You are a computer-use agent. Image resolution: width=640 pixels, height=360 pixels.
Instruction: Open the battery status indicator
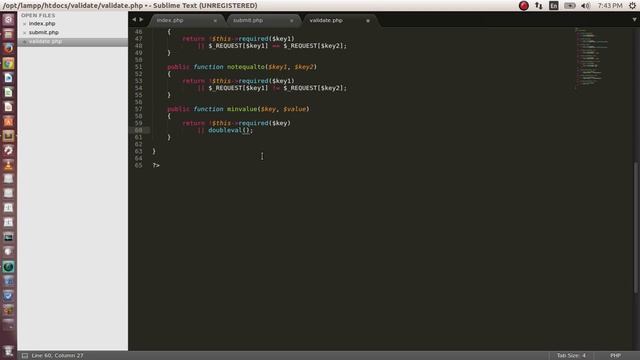(570, 6)
